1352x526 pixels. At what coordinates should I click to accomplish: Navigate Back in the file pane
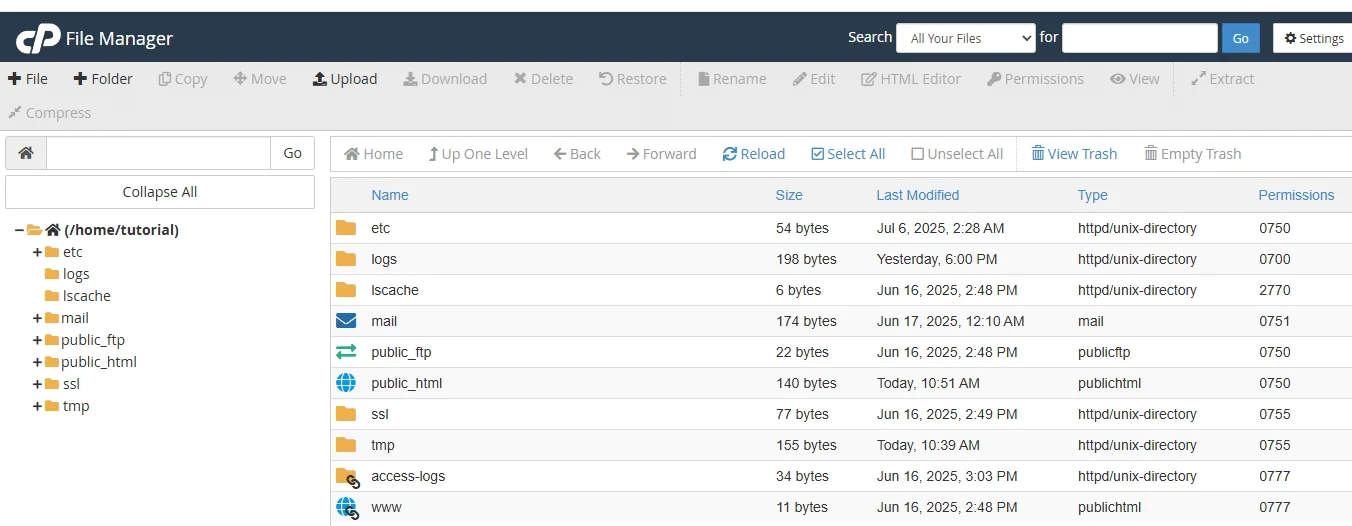point(577,154)
